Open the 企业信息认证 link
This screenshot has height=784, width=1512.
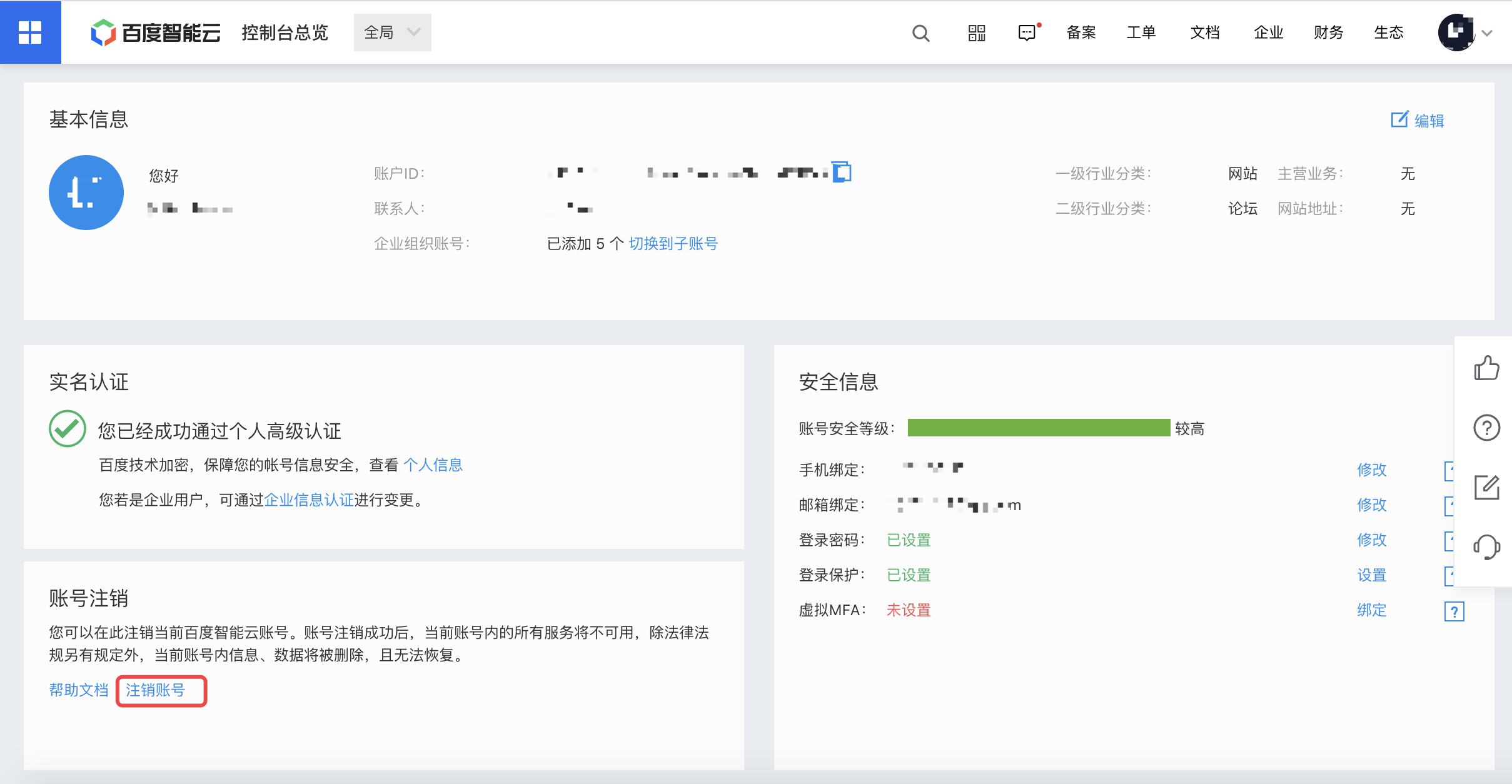click(x=309, y=500)
